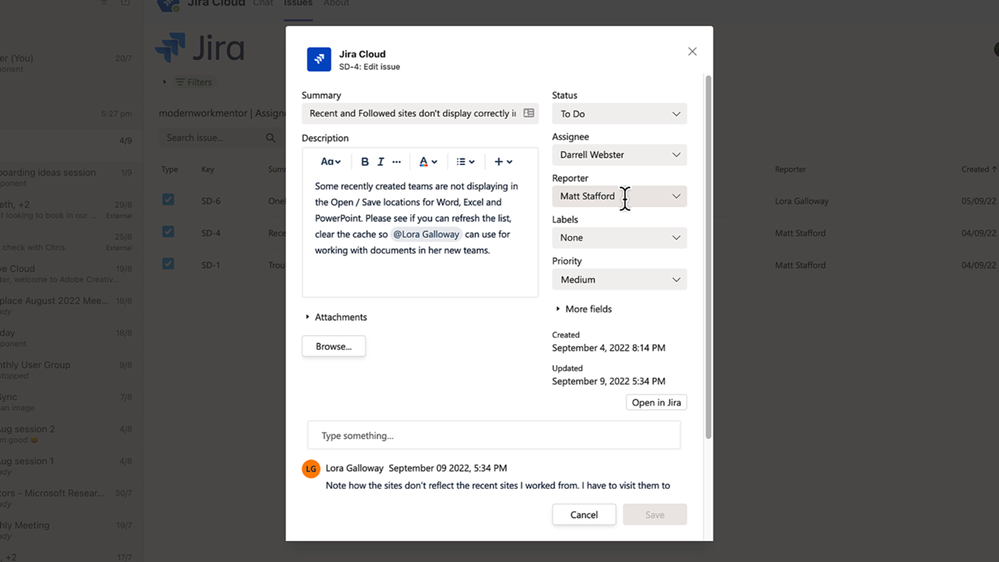Viewport: 999px width, 562px height.
Task: Click the search magnifier icon in background
Action: [271, 138]
